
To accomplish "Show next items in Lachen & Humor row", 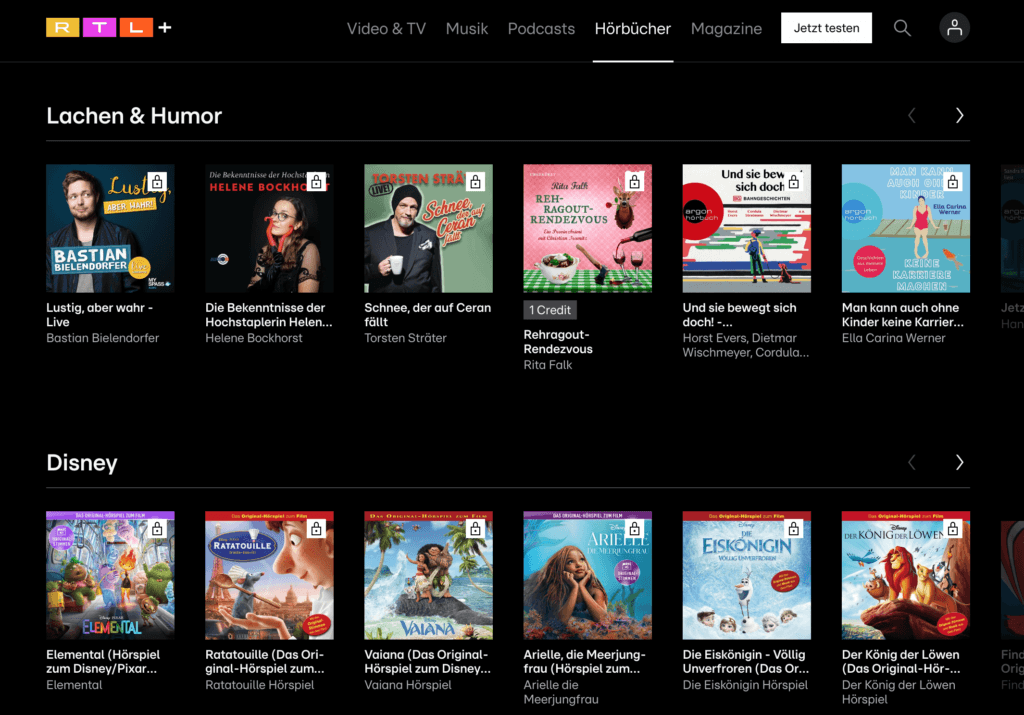I will (959, 116).
